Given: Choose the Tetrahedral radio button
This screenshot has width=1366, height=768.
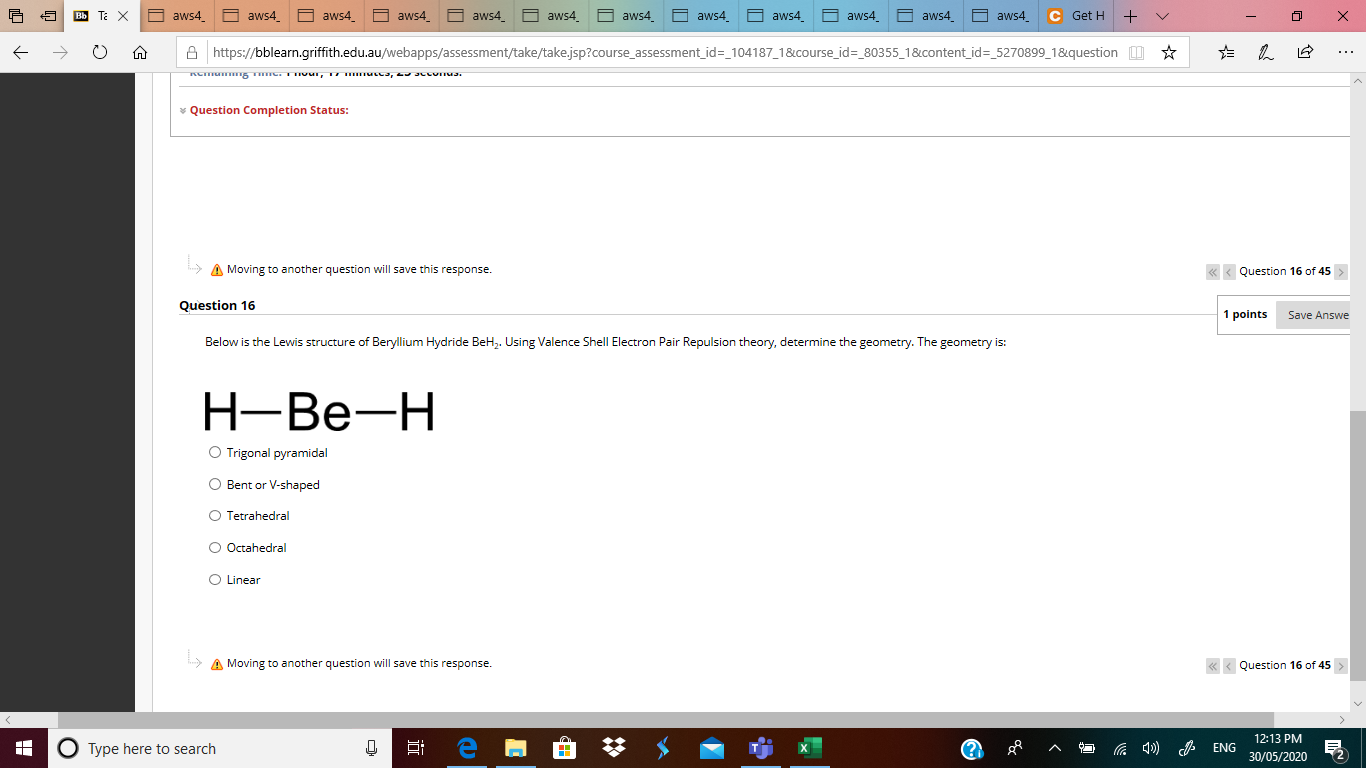Looking at the screenshot, I should point(215,515).
